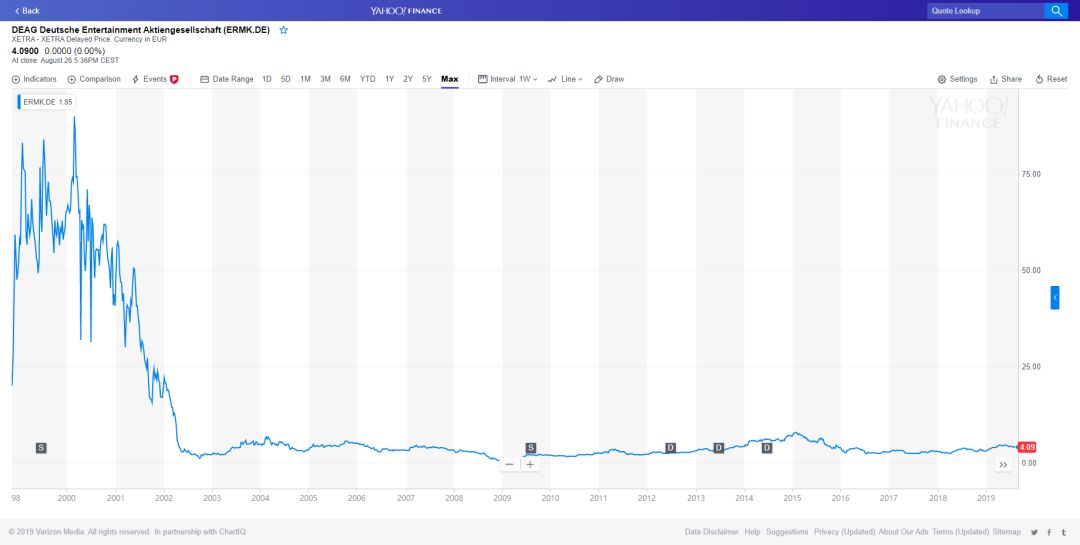Select the 1M range
Viewport: 1080px width, 545px height.
tap(305, 79)
